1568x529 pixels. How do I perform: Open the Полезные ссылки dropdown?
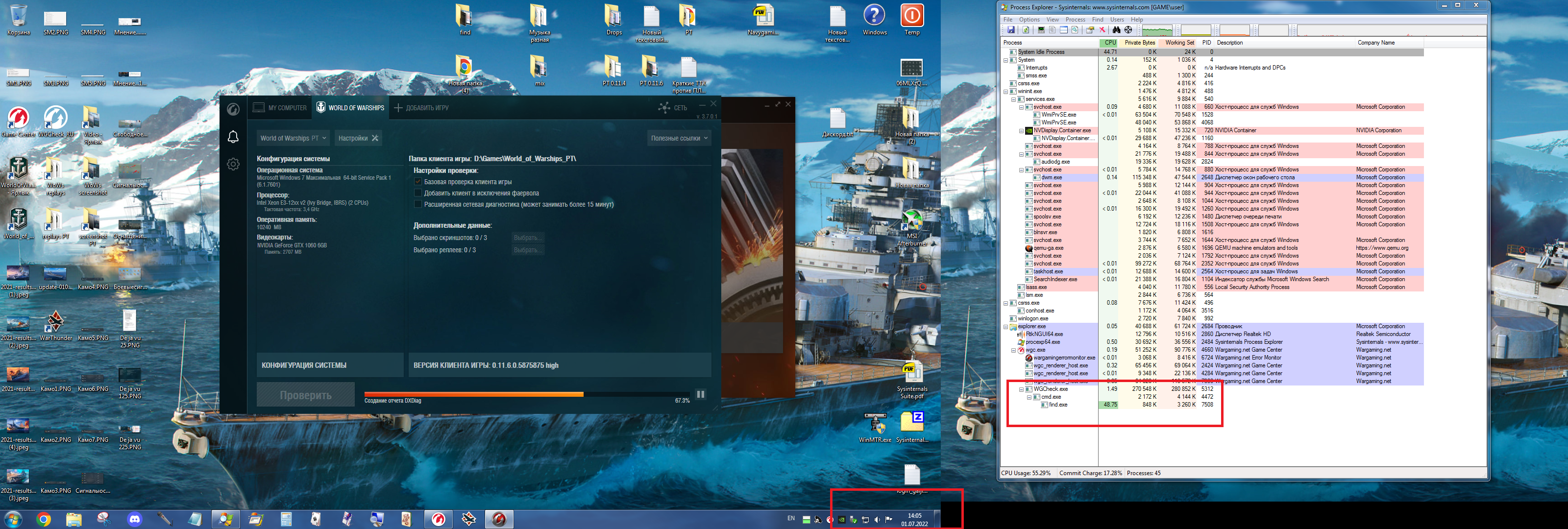tap(679, 138)
